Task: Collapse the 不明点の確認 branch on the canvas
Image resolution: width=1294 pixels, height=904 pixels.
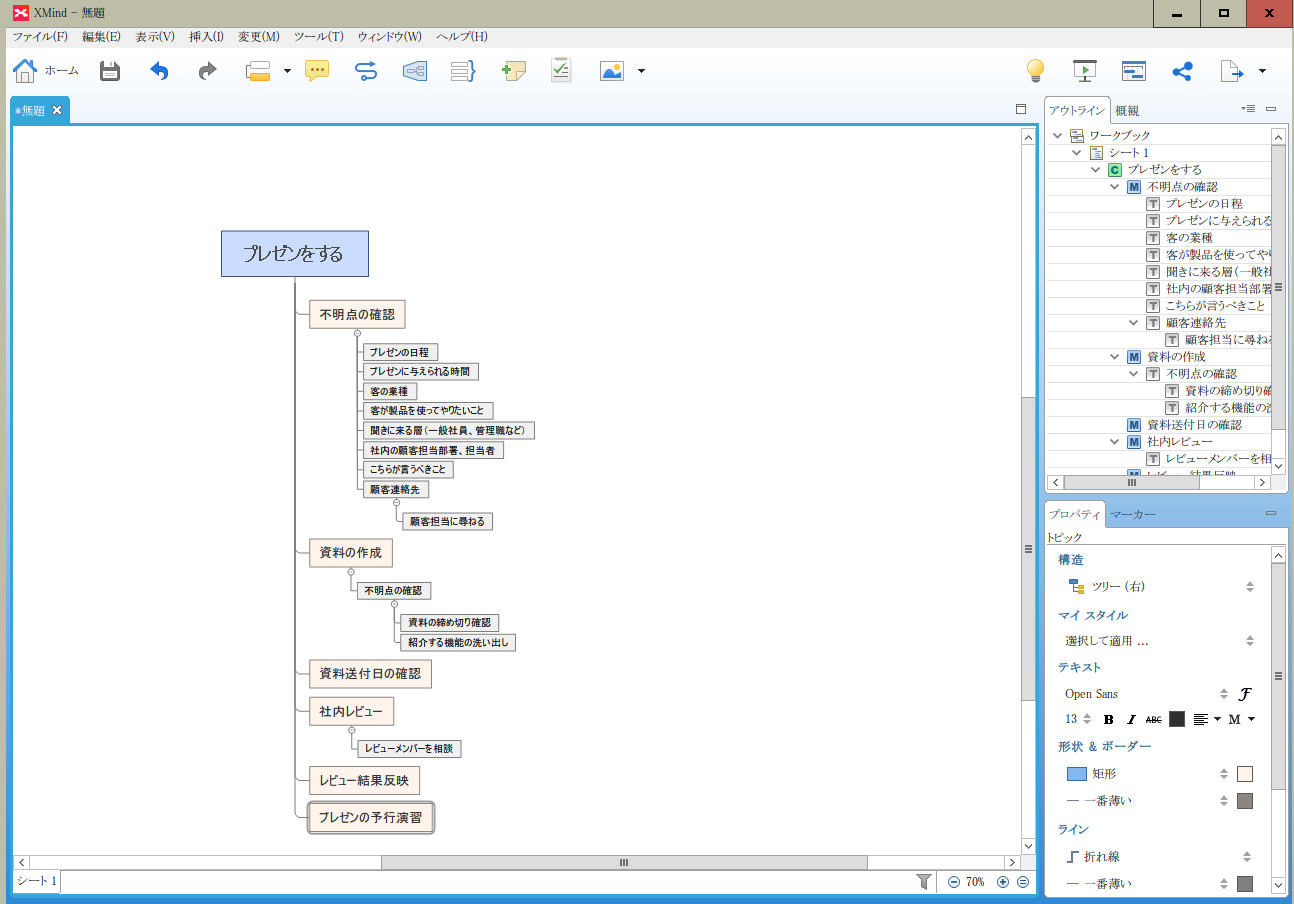Action: 357,333
